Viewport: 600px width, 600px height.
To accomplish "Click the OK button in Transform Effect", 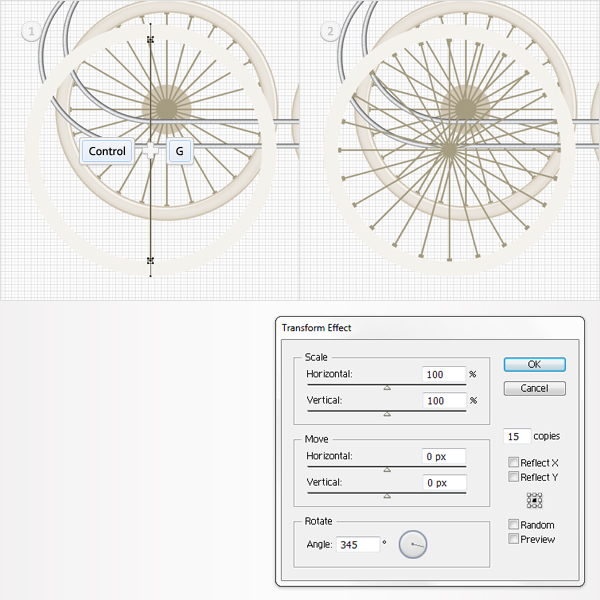I will (534, 364).
